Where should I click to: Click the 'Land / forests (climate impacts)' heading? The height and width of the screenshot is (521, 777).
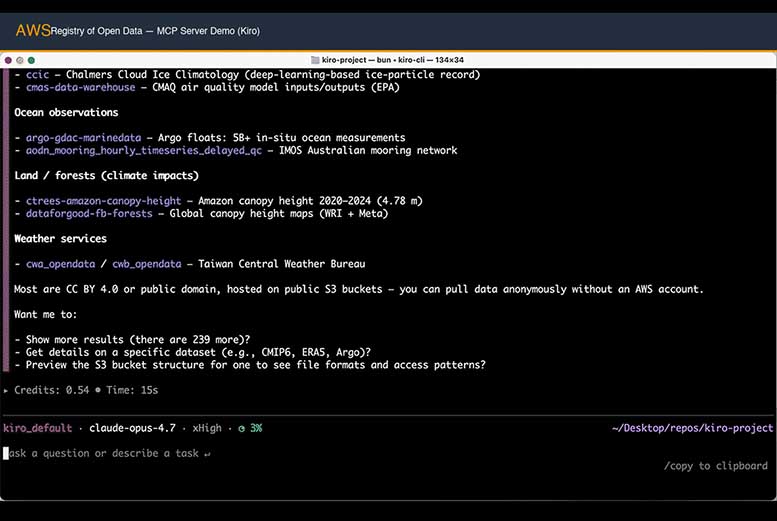(x=107, y=175)
